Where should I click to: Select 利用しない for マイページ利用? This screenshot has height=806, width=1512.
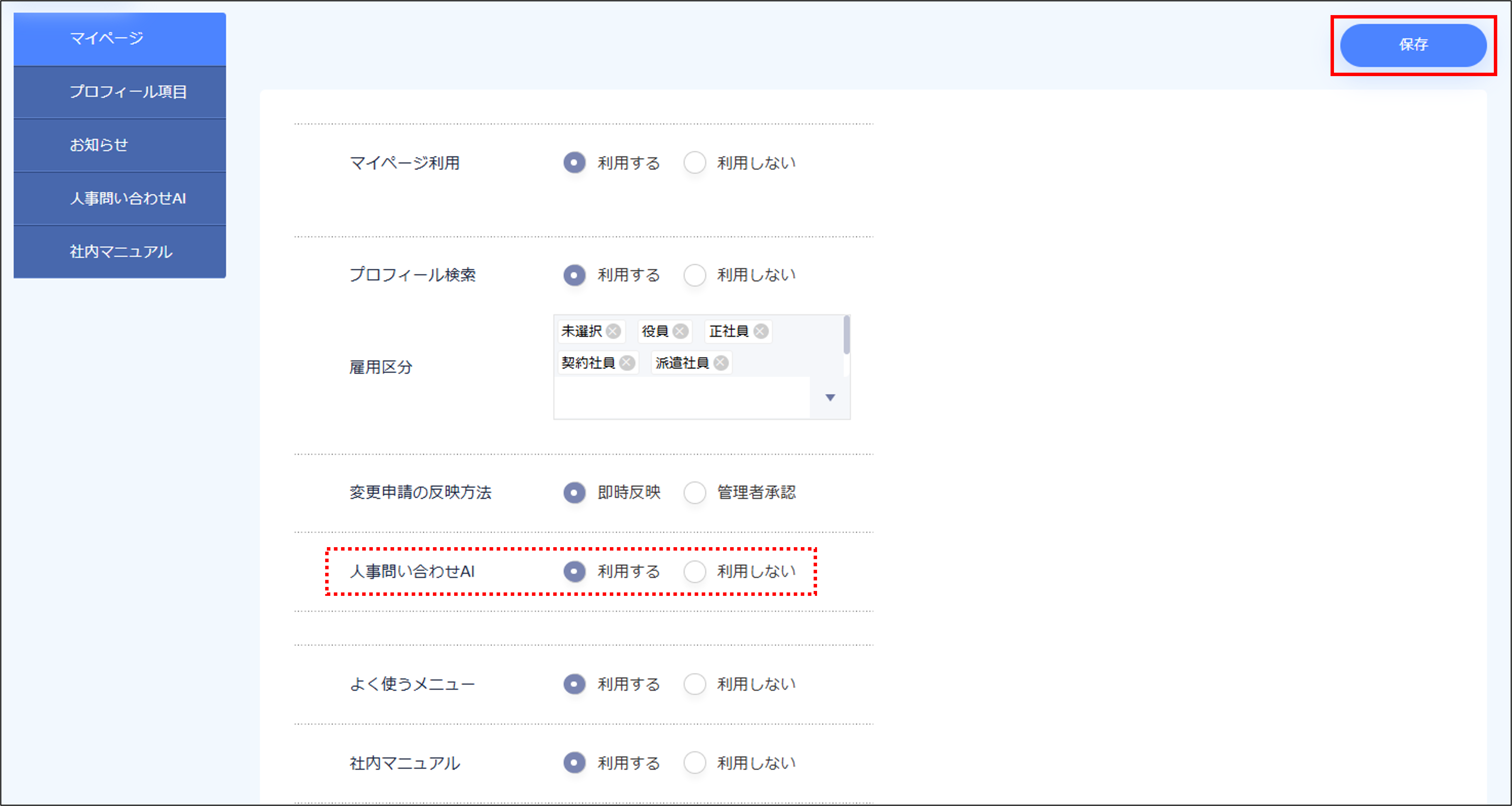pyautogui.click(x=695, y=163)
